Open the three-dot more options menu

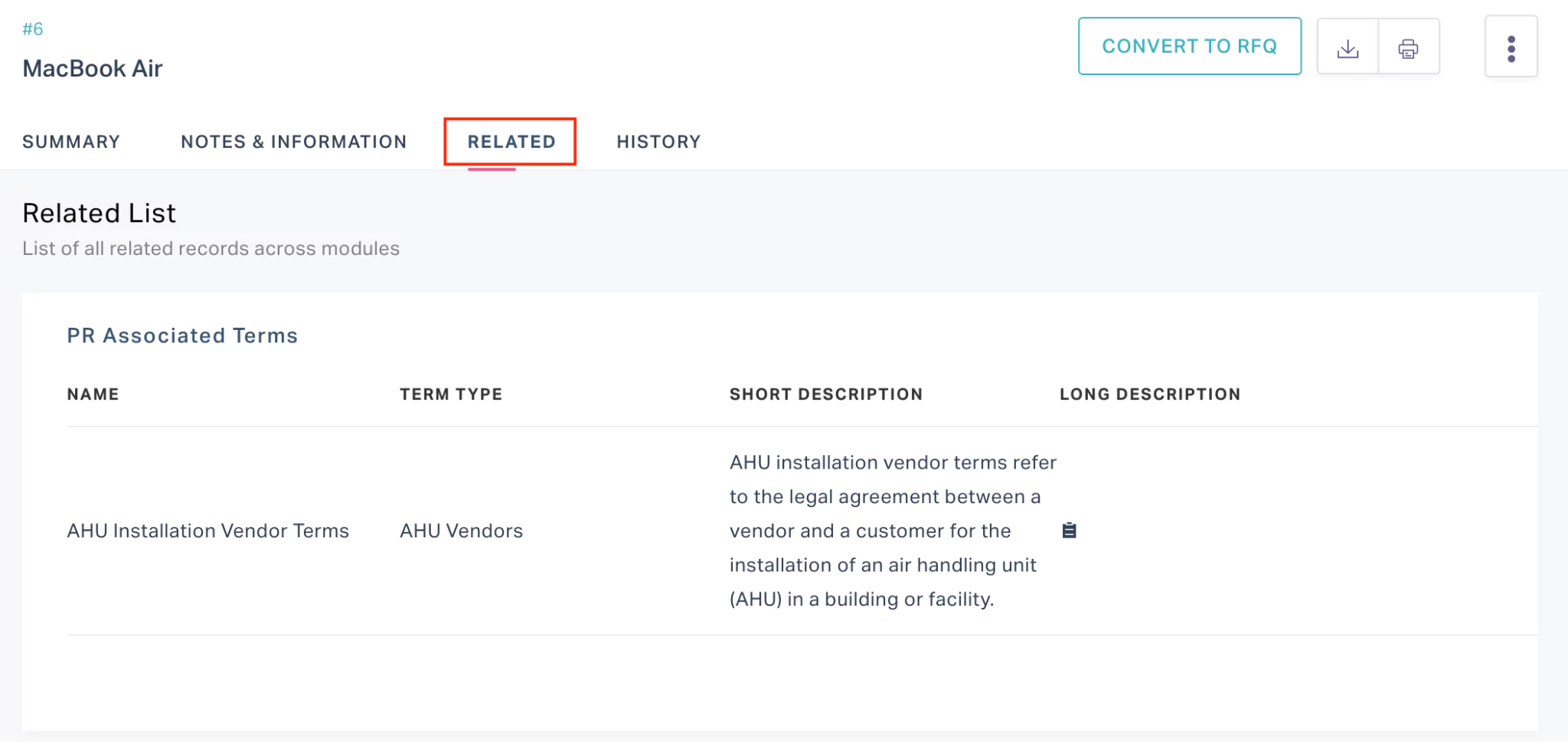(1511, 47)
